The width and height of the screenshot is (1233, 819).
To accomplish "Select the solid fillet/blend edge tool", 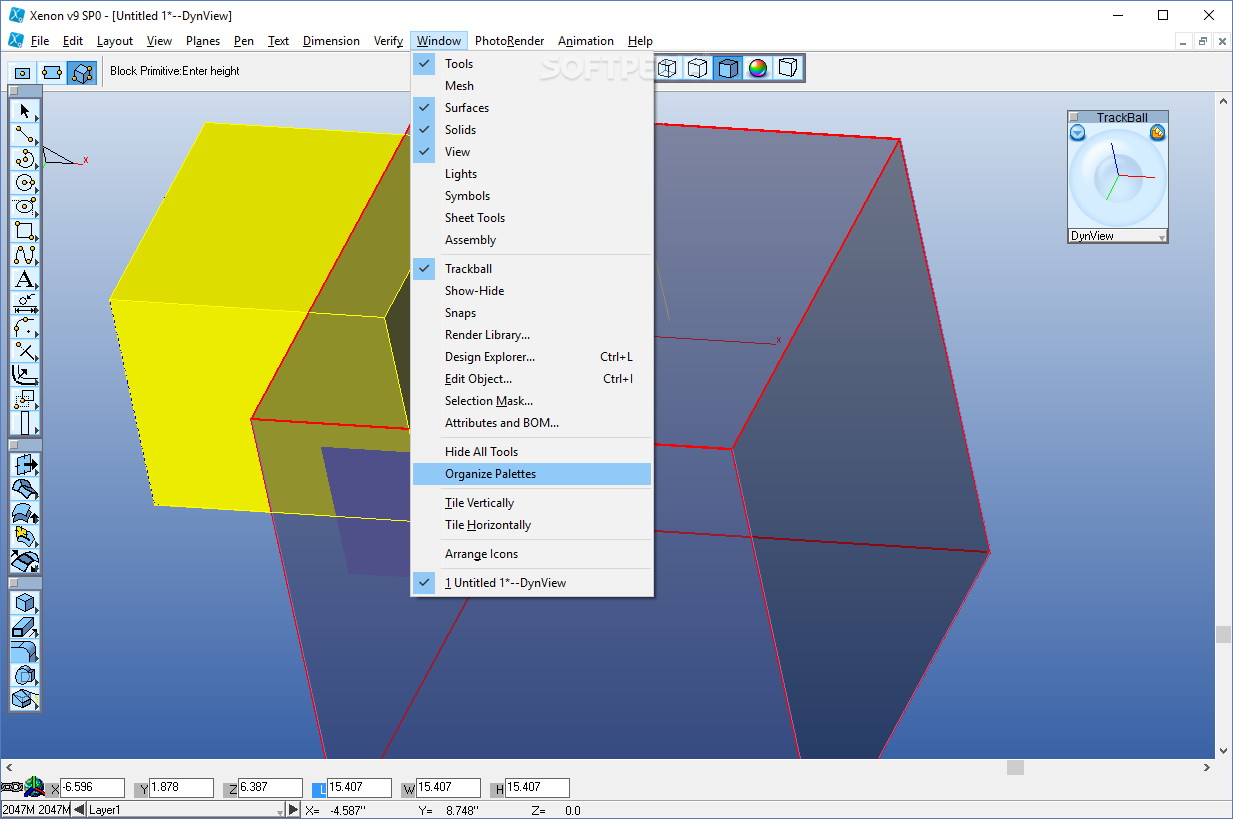I will click(25, 651).
